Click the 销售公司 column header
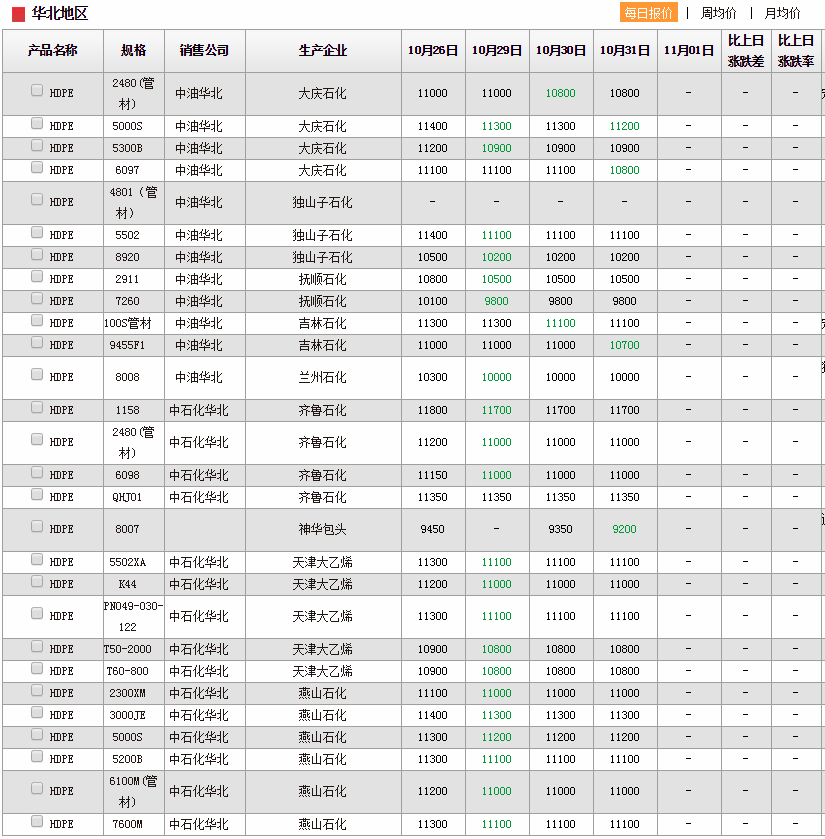Image resolution: width=825 pixels, height=839 pixels. pyautogui.click(x=204, y=51)
